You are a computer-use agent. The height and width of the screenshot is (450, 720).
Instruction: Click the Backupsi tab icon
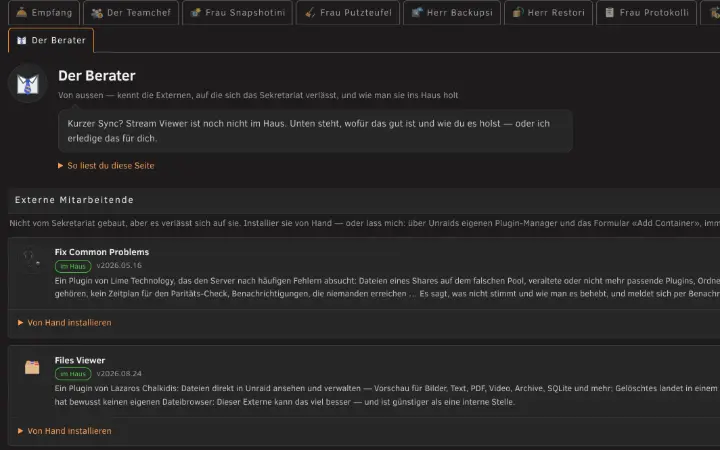point(416,12)
